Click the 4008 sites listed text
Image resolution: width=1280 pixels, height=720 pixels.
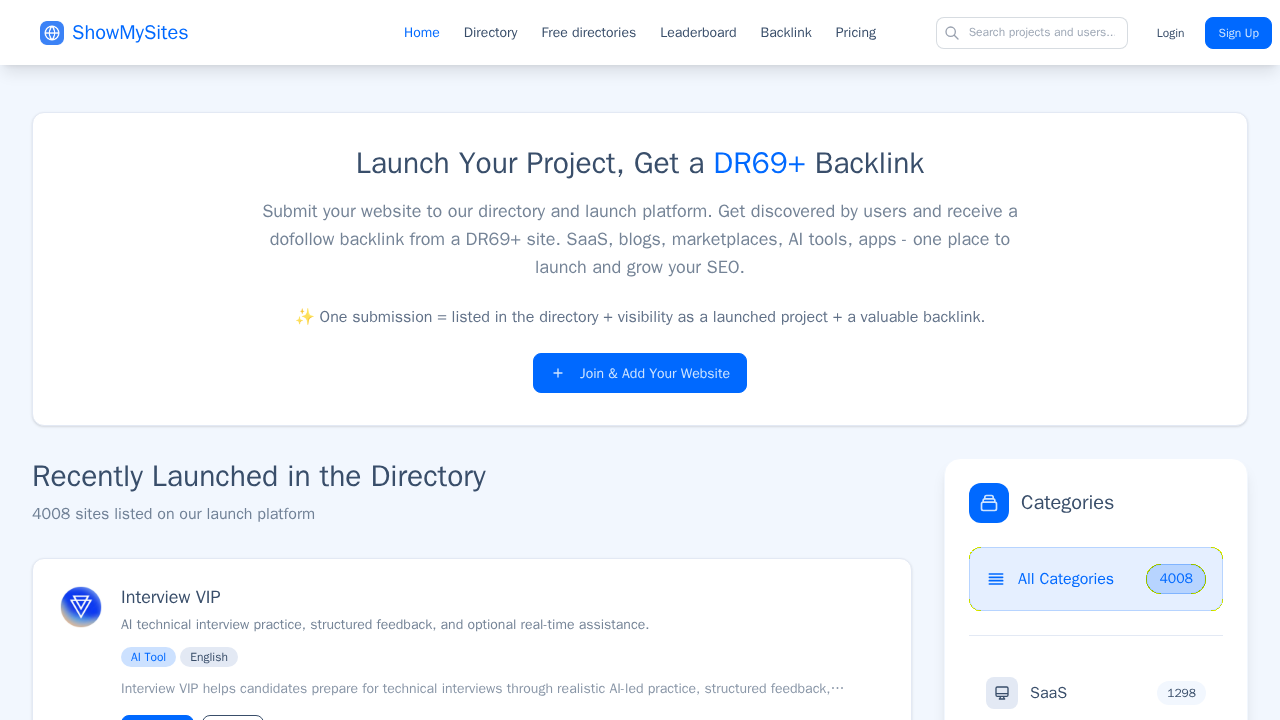[x=173, y=514]
